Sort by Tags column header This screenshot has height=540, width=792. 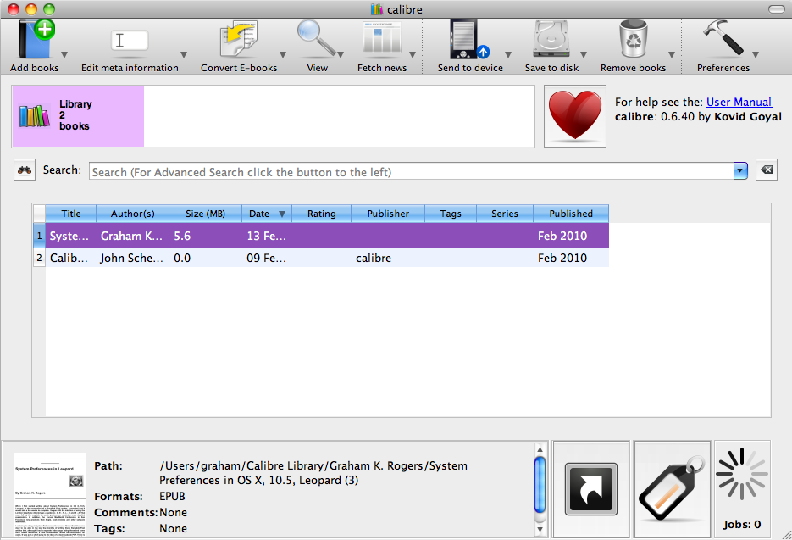click(x=451, y=214)
